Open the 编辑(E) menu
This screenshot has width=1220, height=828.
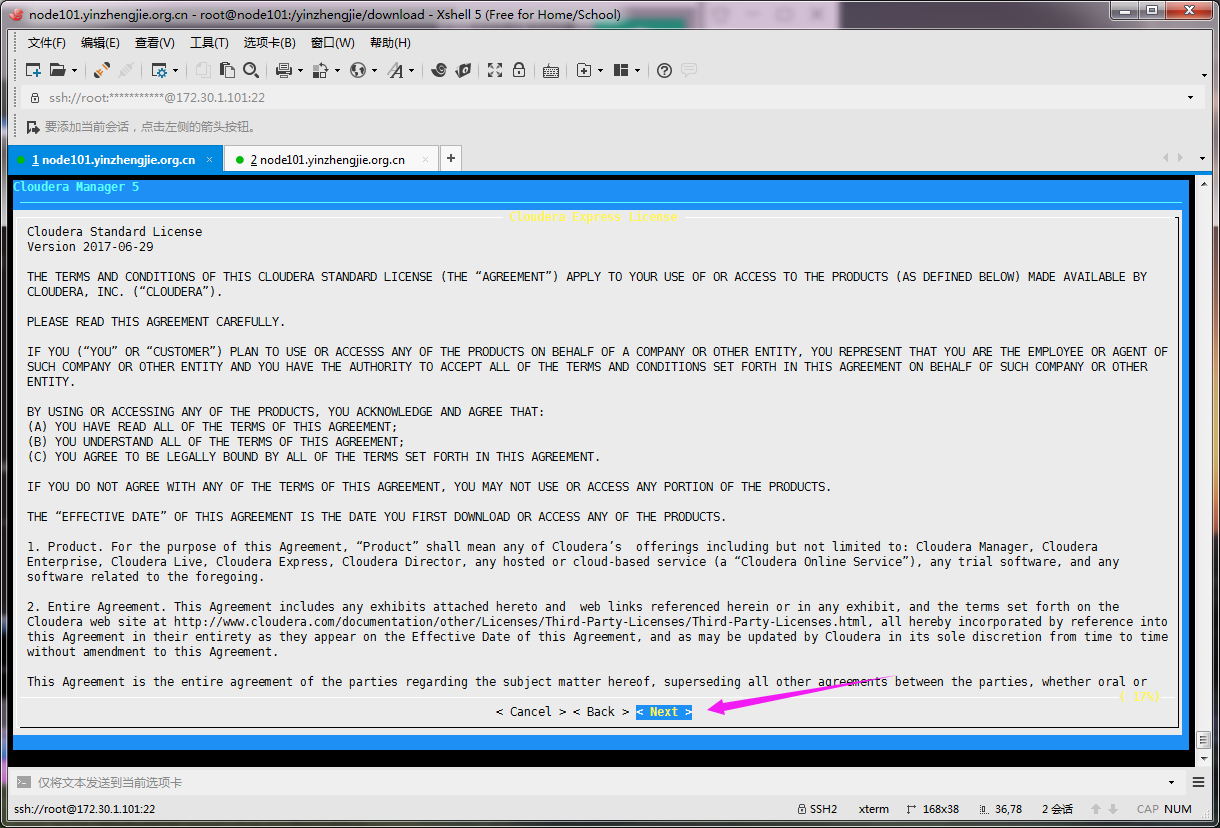[100, 43]
